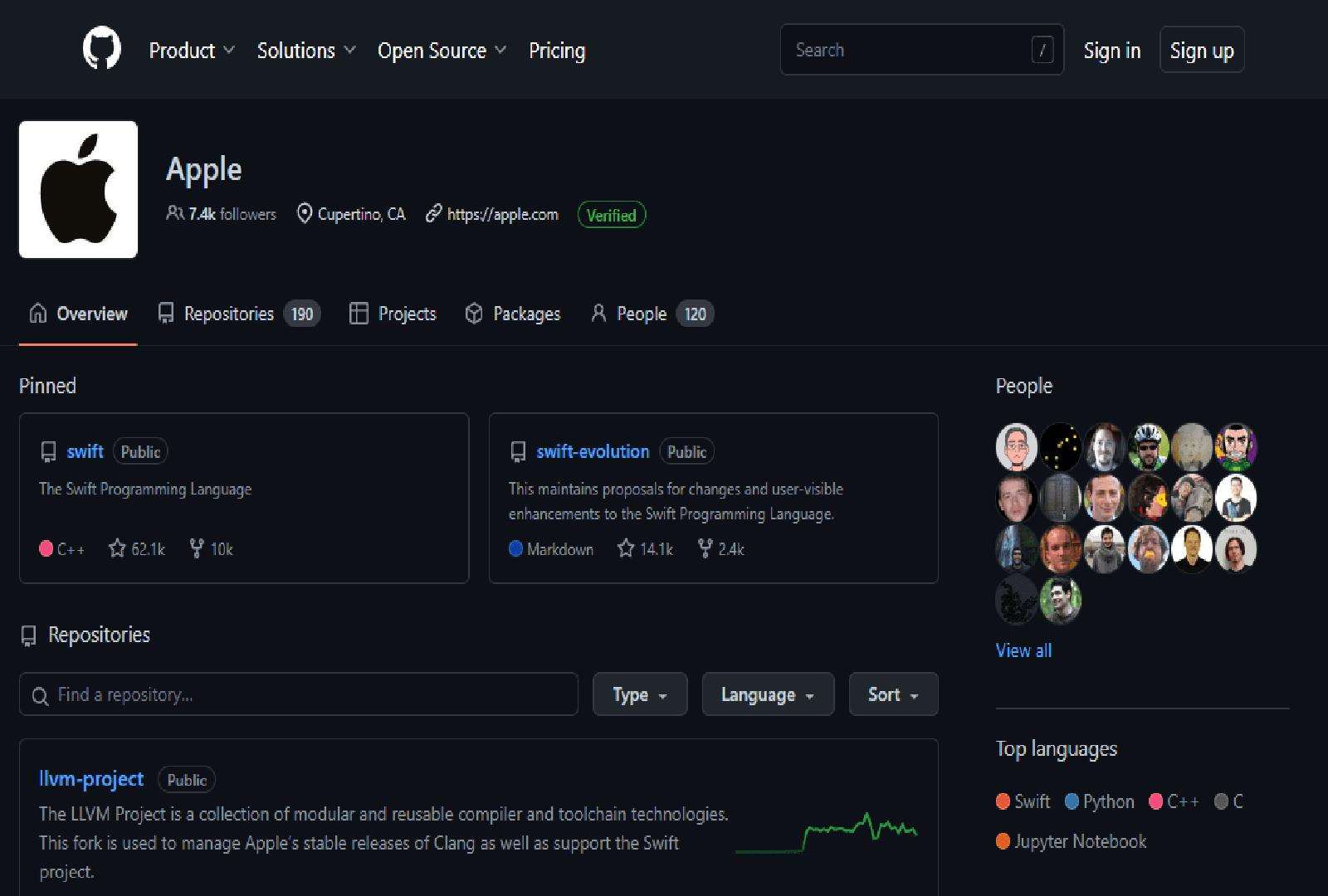Viewport: 1328px width, 896px height.
Task: Click the Apple organization avatar
Action: (78, 189)
